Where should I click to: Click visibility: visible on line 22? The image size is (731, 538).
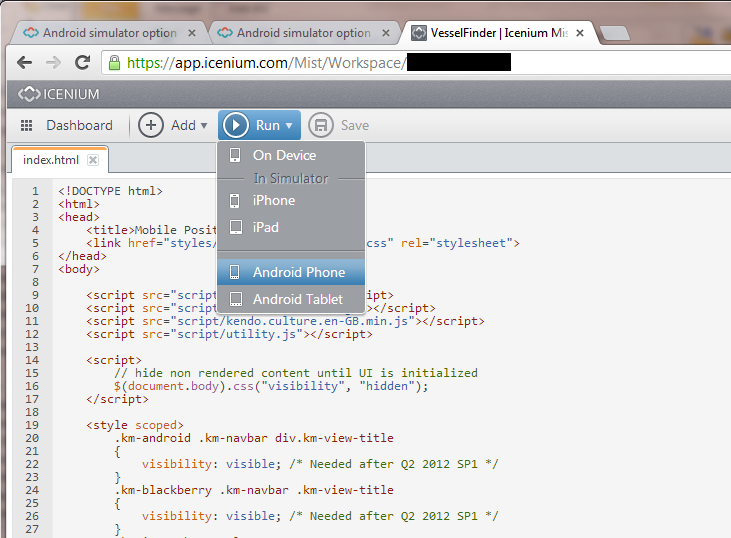pos(212,464)
